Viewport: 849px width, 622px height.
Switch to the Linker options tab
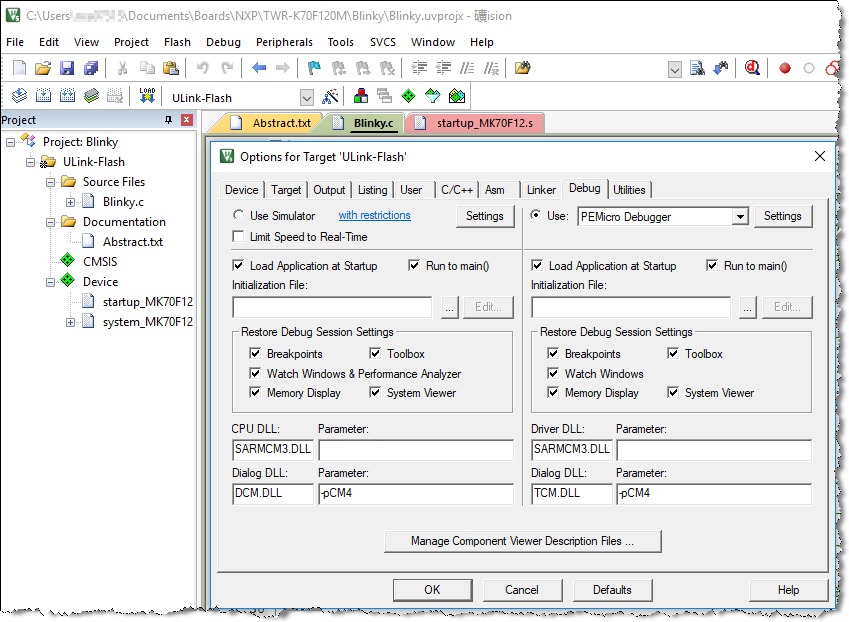point(541,190)
